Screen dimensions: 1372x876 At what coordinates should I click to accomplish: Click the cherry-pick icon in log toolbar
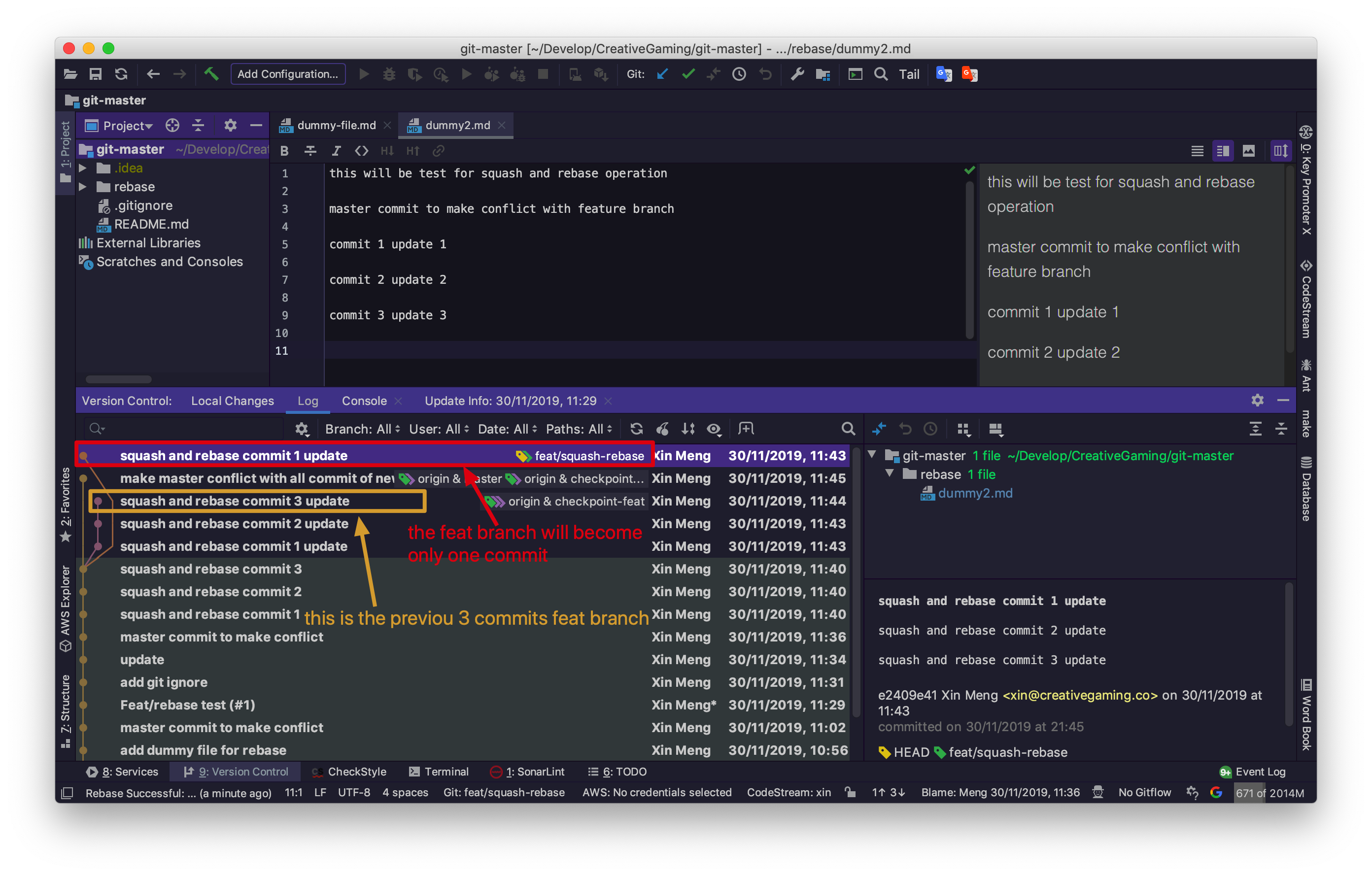(662, 429)
